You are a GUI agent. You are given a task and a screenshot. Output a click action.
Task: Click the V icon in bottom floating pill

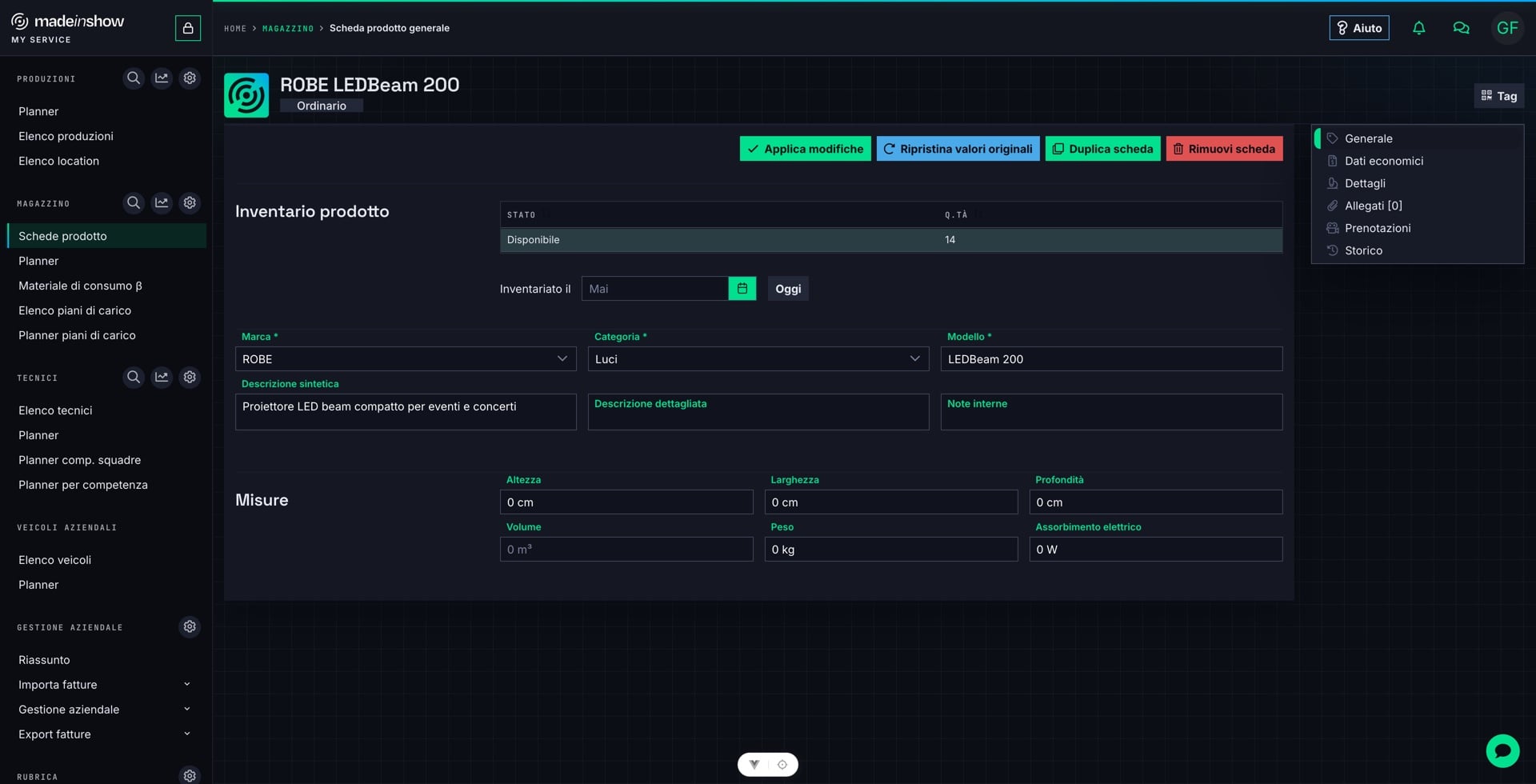[754, 765]
